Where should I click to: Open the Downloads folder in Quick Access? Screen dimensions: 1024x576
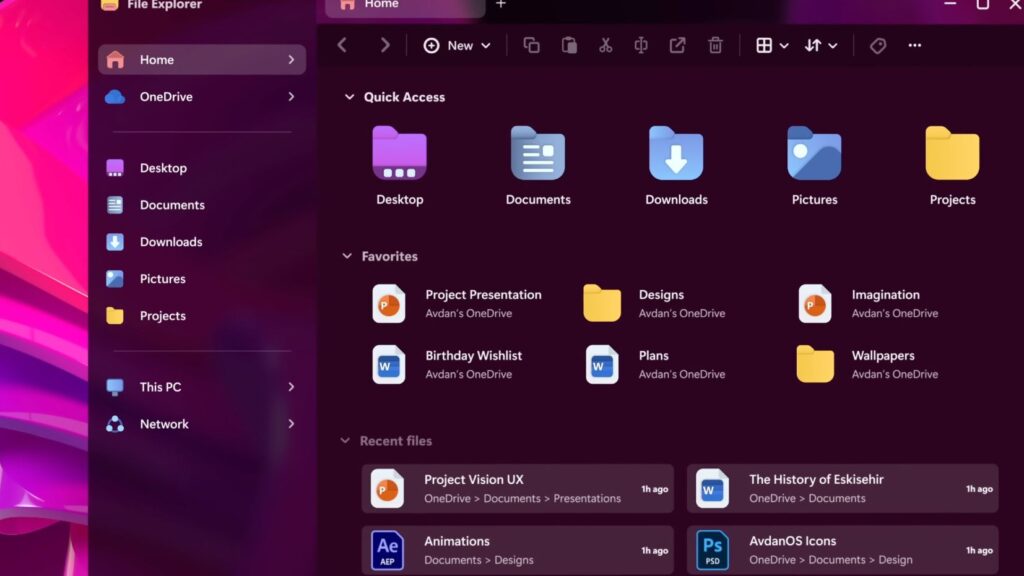click(676, 164)
